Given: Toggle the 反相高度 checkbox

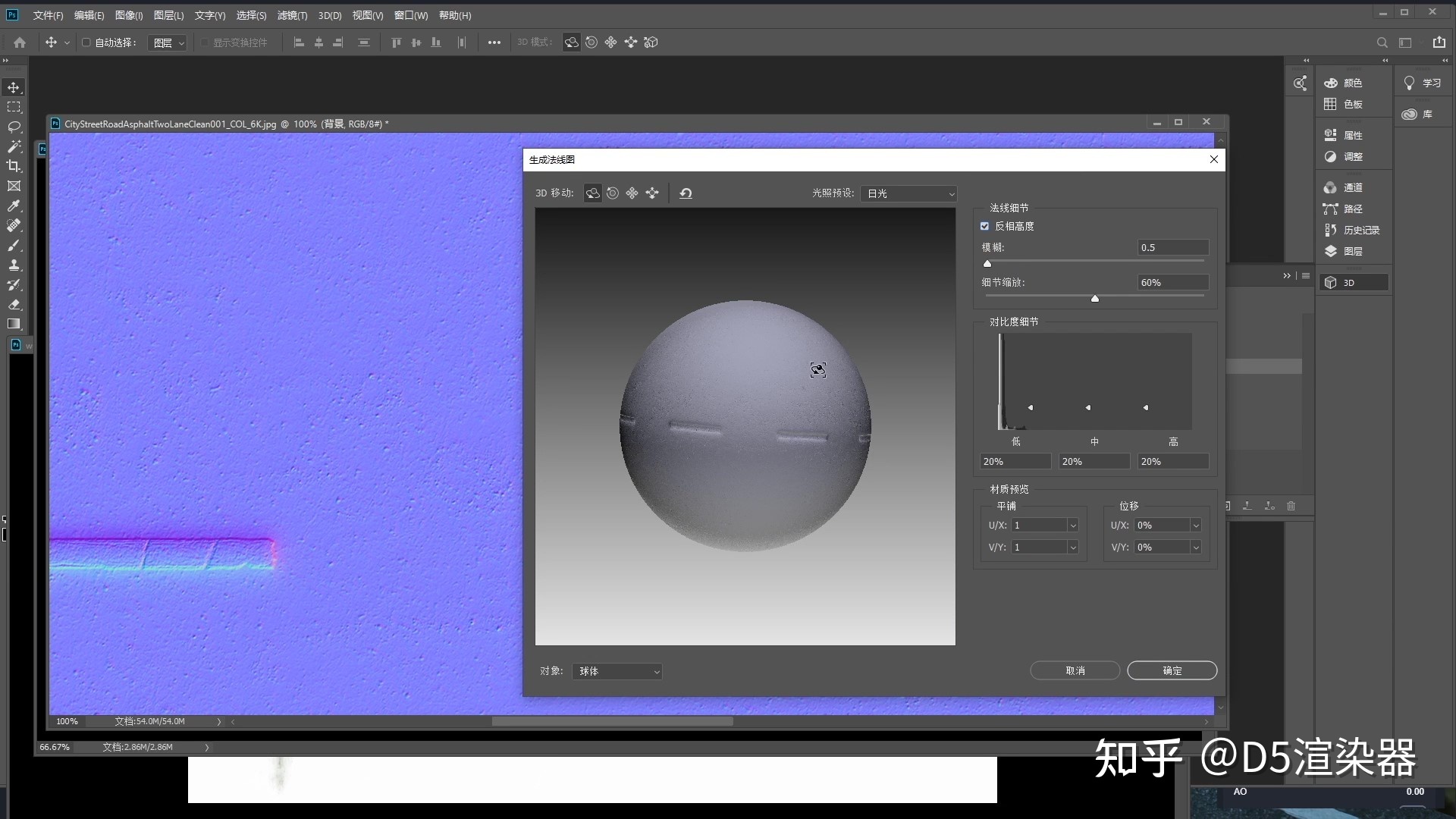Looking at the screenshot, I should (x=984, y=226).
